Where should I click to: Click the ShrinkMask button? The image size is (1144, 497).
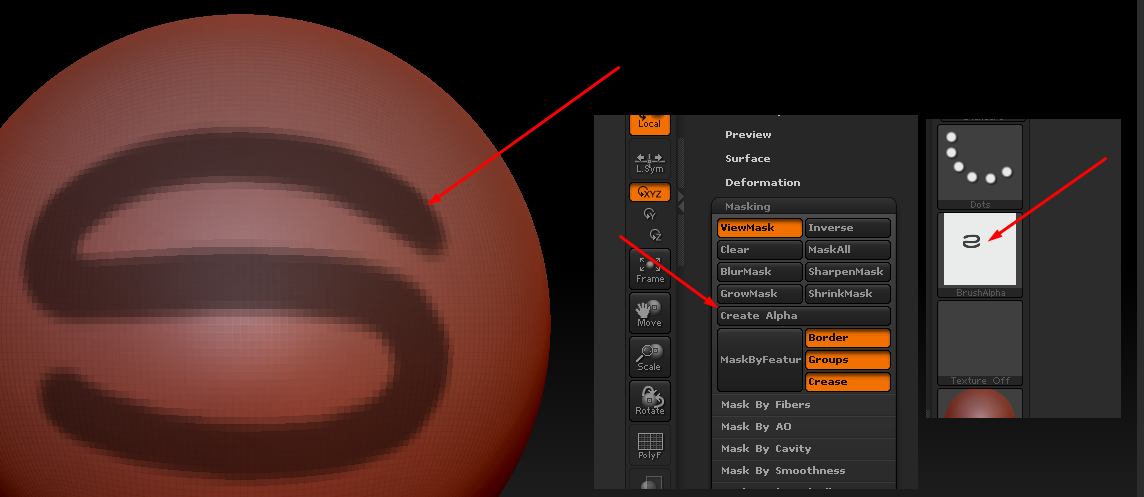coord(848,293)
